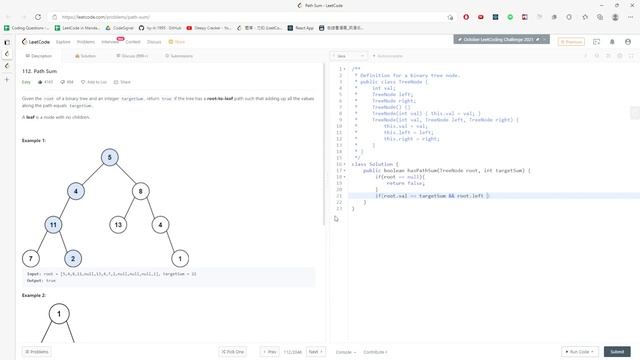Toggle the vertical tabs panel icon
Screen dimensions: 640x360
7,42
